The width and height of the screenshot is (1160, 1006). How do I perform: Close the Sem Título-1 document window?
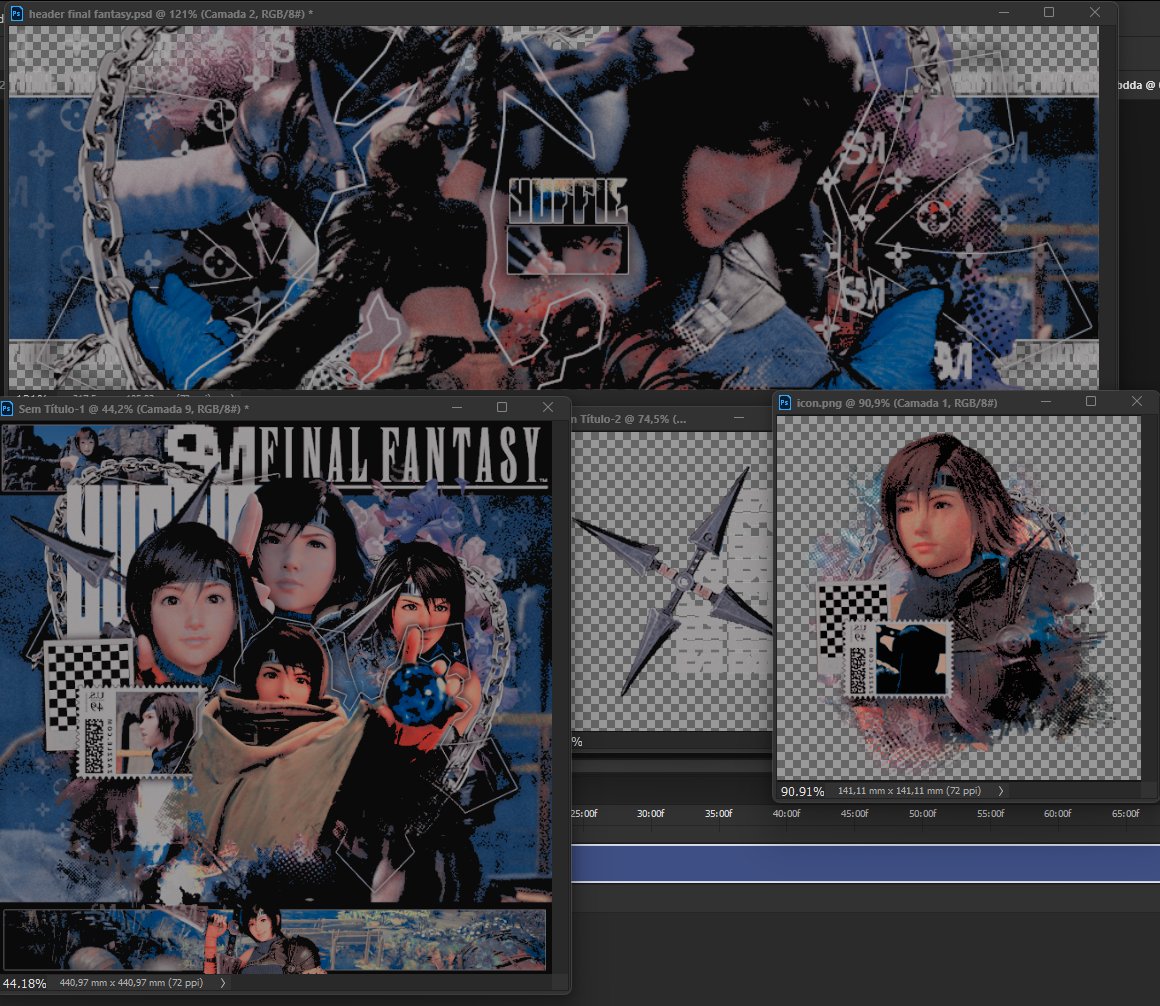(x=548, y=408)
